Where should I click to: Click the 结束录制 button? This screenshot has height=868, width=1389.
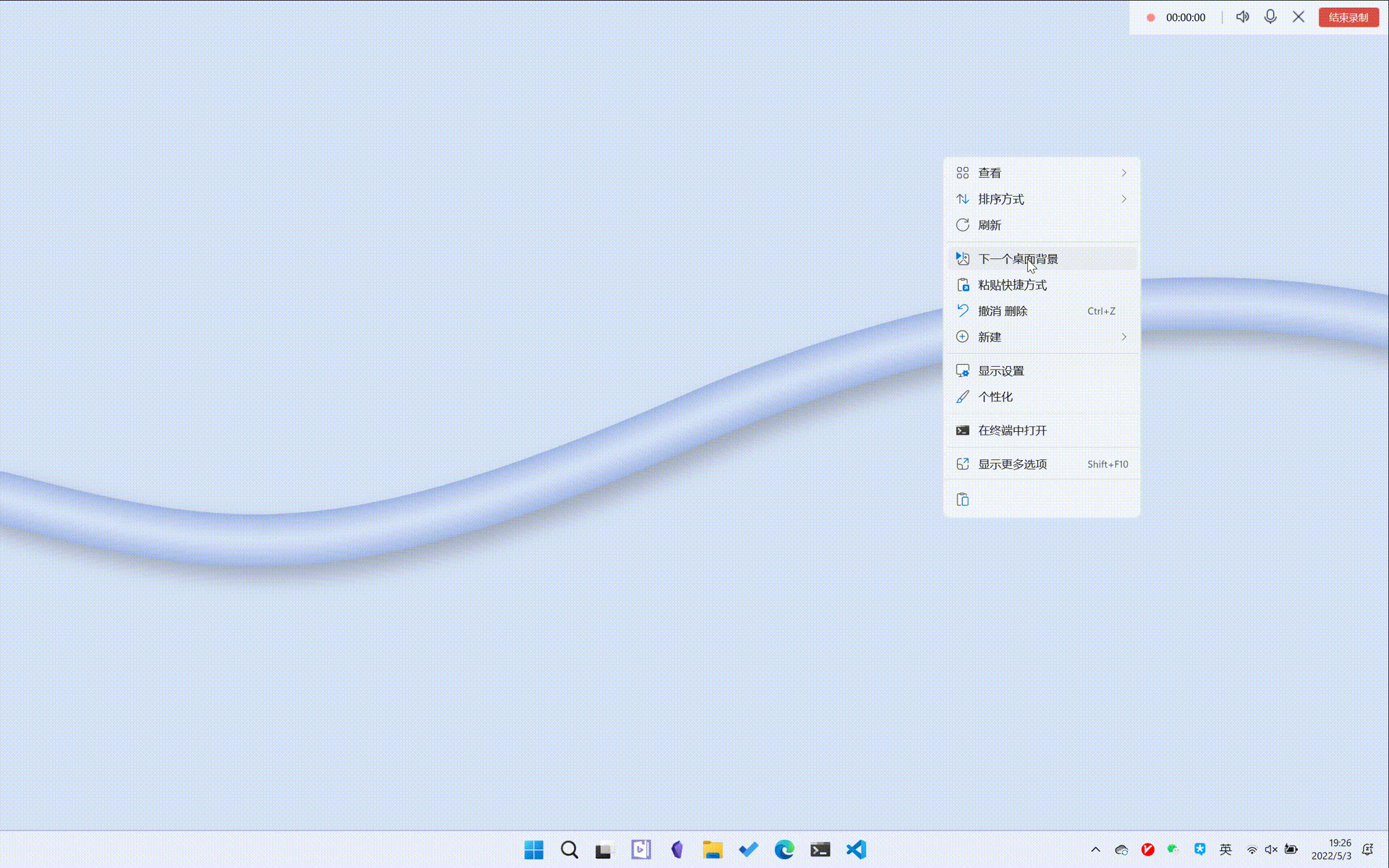point(1348,17)
